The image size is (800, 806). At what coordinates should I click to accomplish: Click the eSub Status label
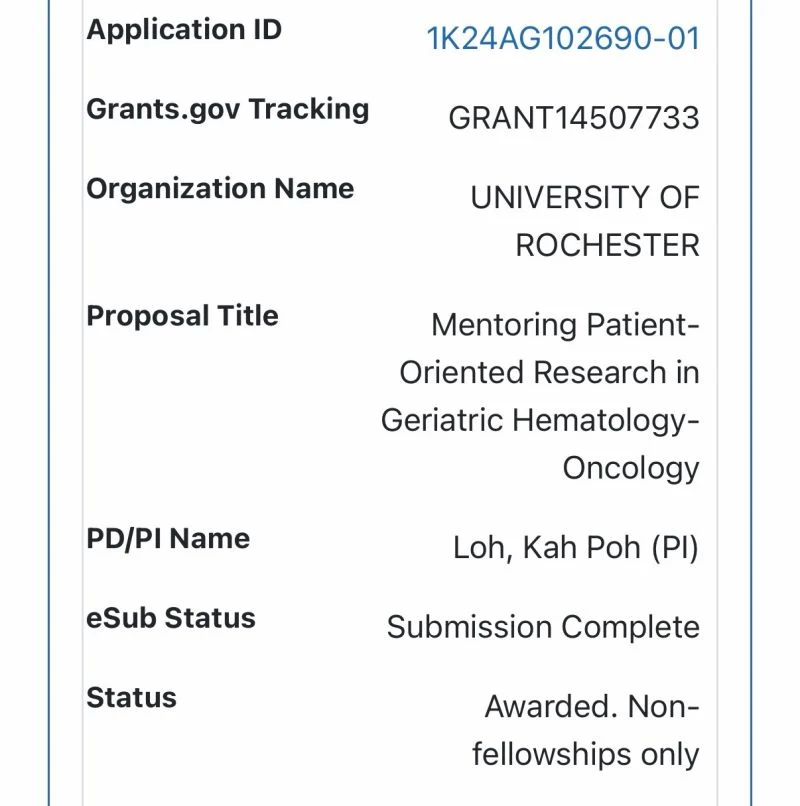171,618
